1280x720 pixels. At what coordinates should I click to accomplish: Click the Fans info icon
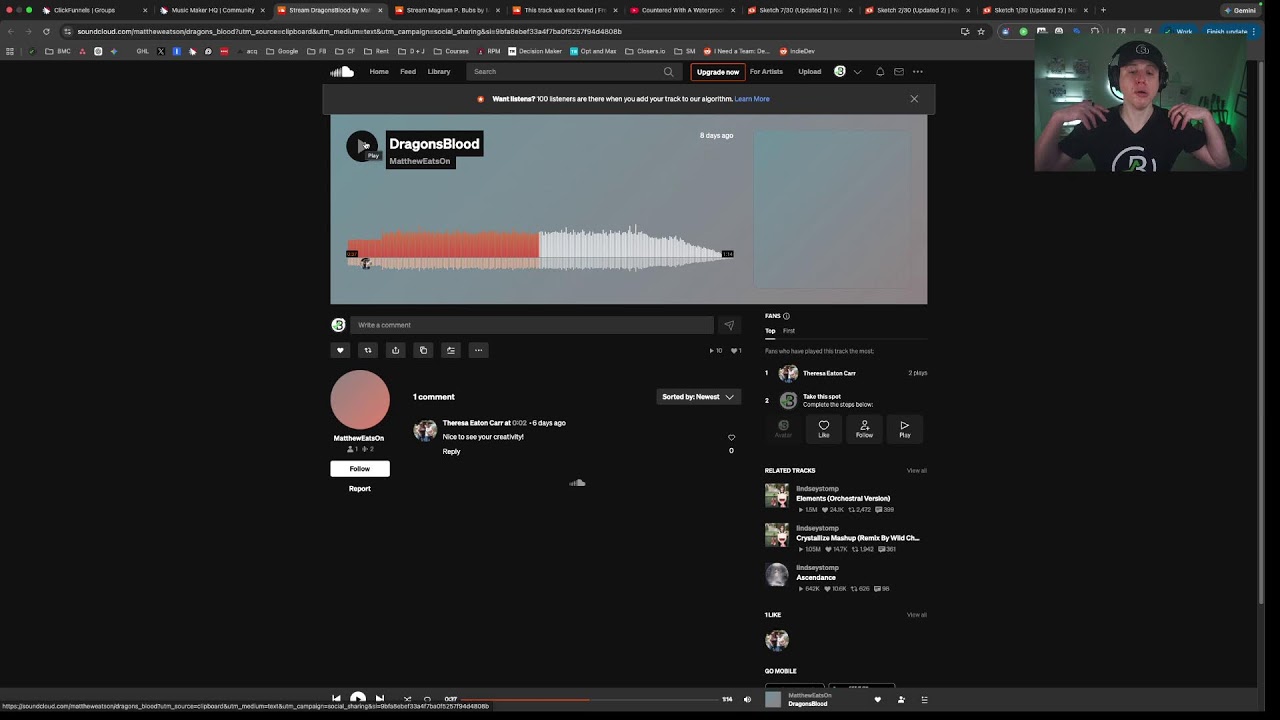tap(786, 316)
